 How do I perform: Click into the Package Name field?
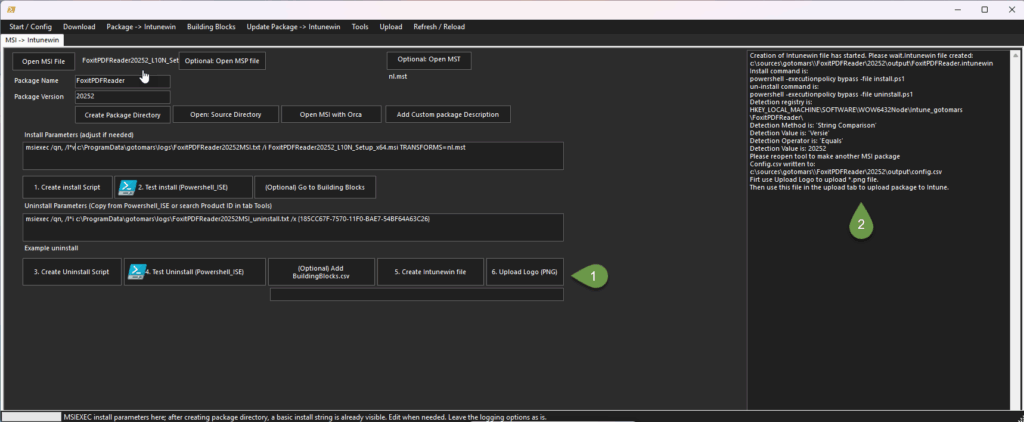(122, 80)
